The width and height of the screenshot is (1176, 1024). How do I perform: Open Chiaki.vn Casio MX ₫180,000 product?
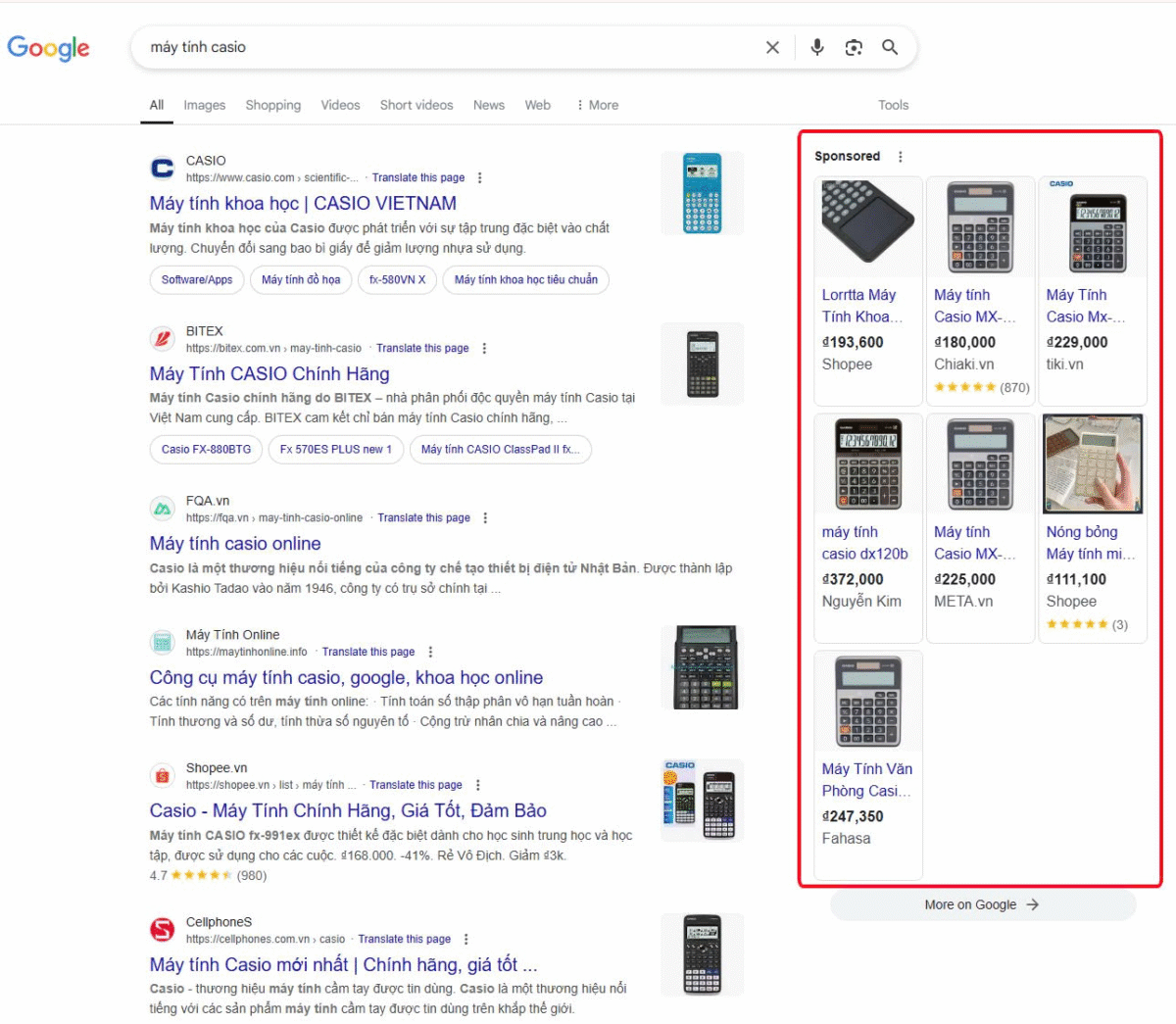click(x=980, y=291)
